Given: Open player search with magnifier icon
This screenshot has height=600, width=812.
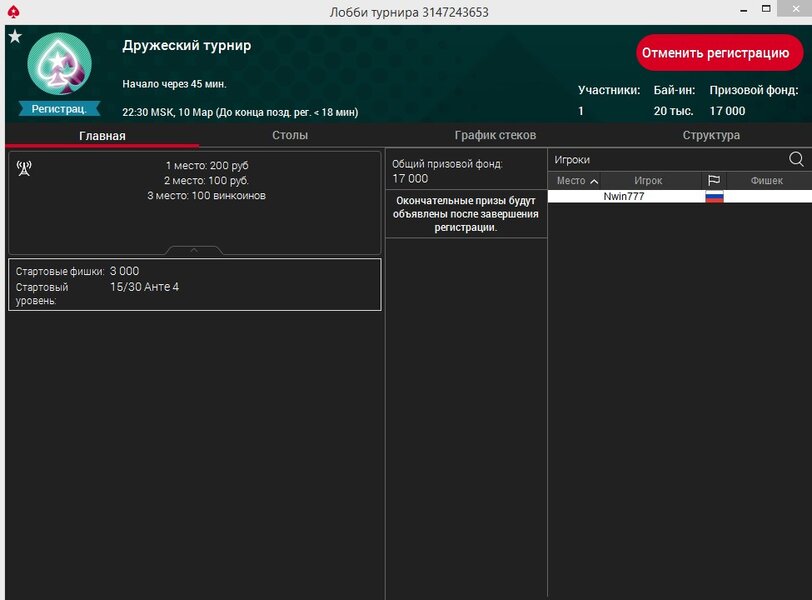Looking at the screenshot, I should coord(796,159).
